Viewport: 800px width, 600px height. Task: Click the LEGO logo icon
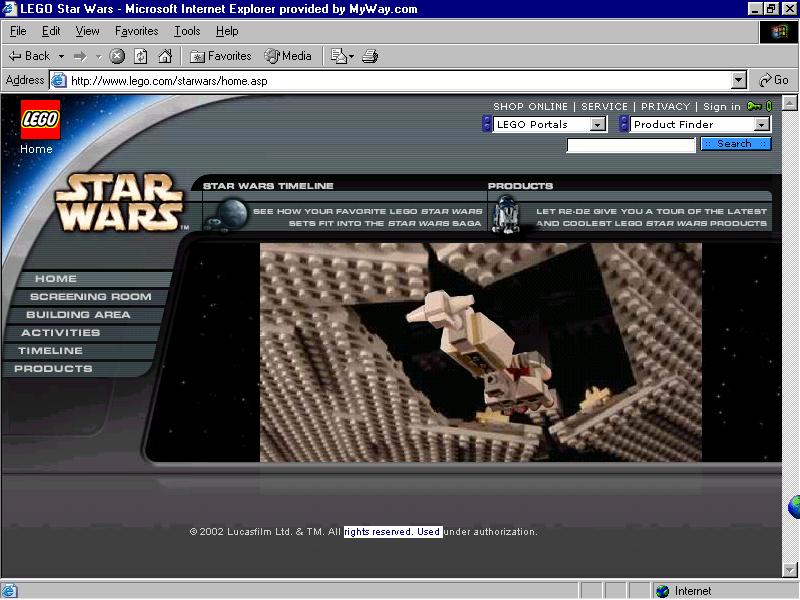(40, 120)
